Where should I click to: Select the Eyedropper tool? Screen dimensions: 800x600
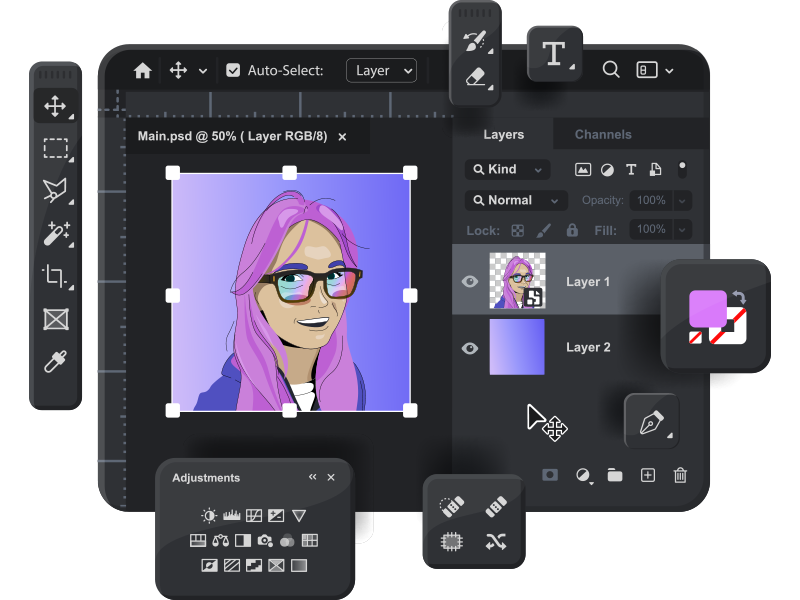point(55,361)
